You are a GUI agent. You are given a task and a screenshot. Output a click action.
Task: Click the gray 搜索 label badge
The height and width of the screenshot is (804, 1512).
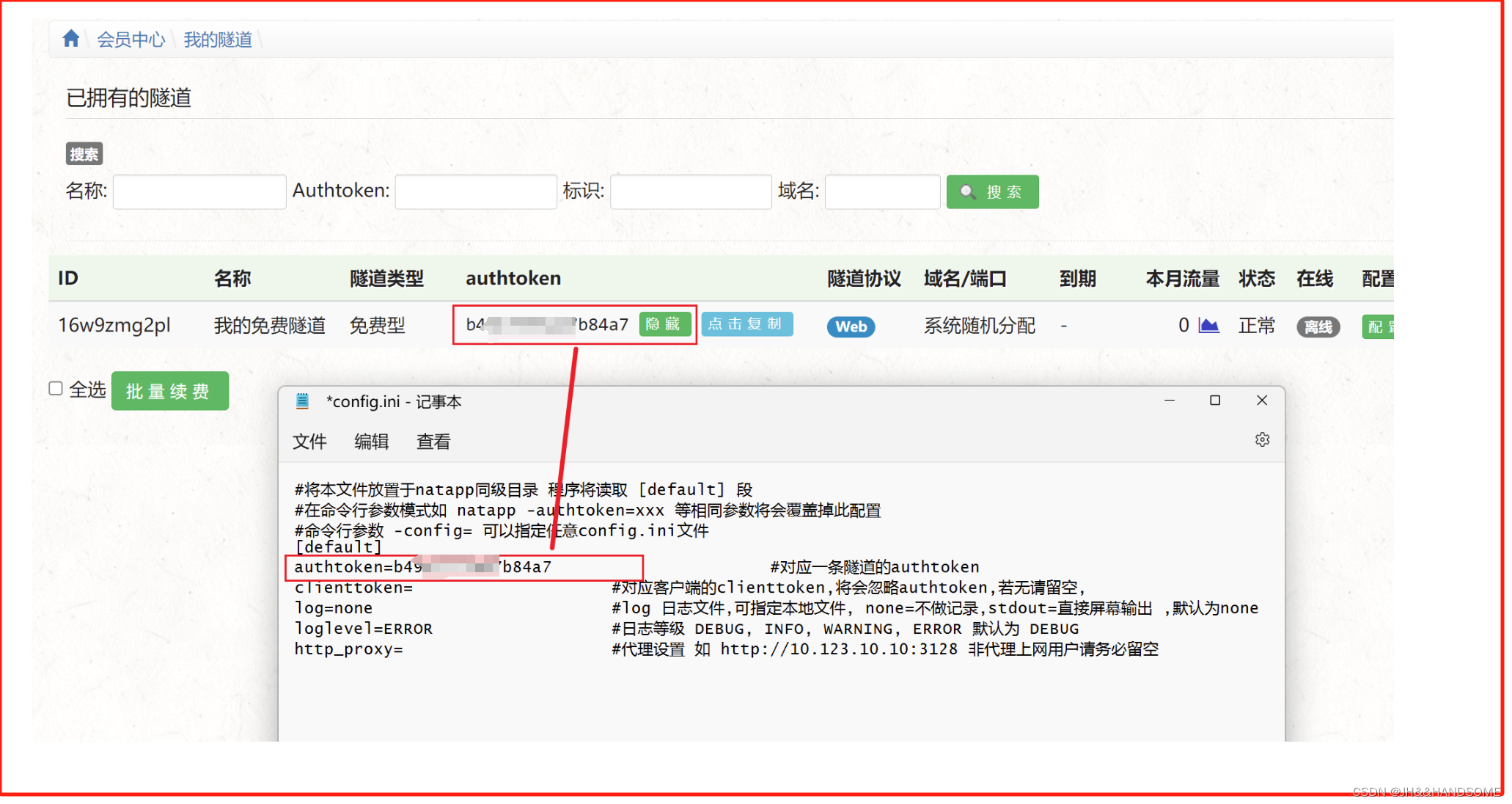(x=84, y=154)
